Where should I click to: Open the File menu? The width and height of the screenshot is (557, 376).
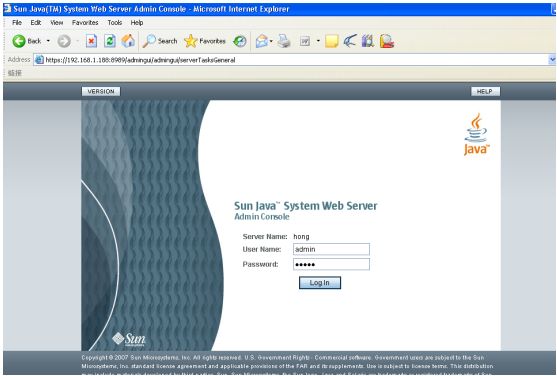click(x=17, y=23)
